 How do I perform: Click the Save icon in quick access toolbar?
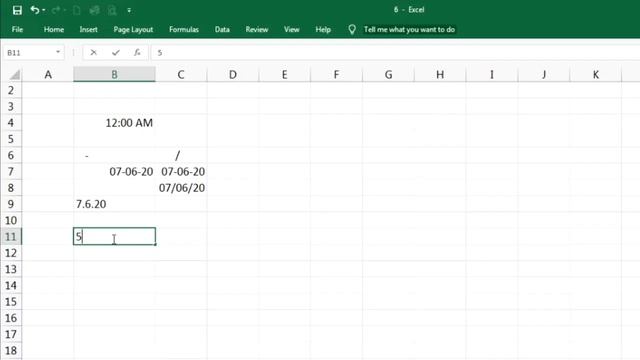tap(17, 10)
